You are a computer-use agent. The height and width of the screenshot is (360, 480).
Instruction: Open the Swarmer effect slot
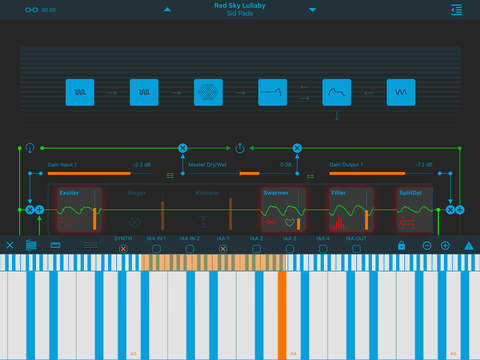pos(283,210)
